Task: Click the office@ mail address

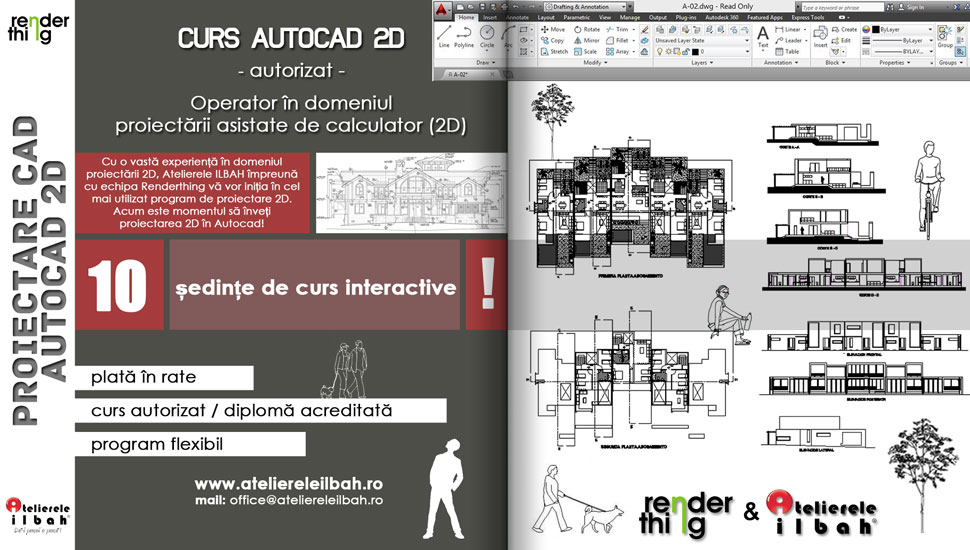Action: [x=306, y=500]
